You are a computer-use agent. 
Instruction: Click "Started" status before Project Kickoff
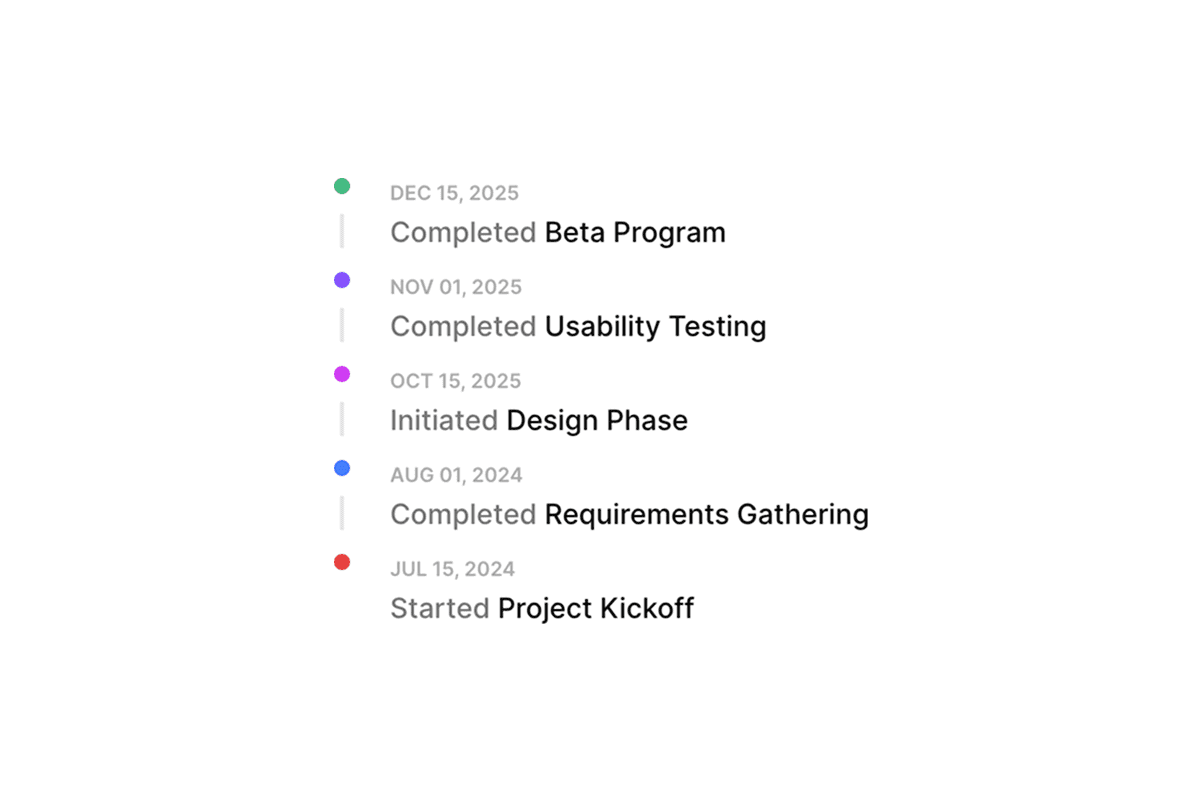(x=440, y=608)
